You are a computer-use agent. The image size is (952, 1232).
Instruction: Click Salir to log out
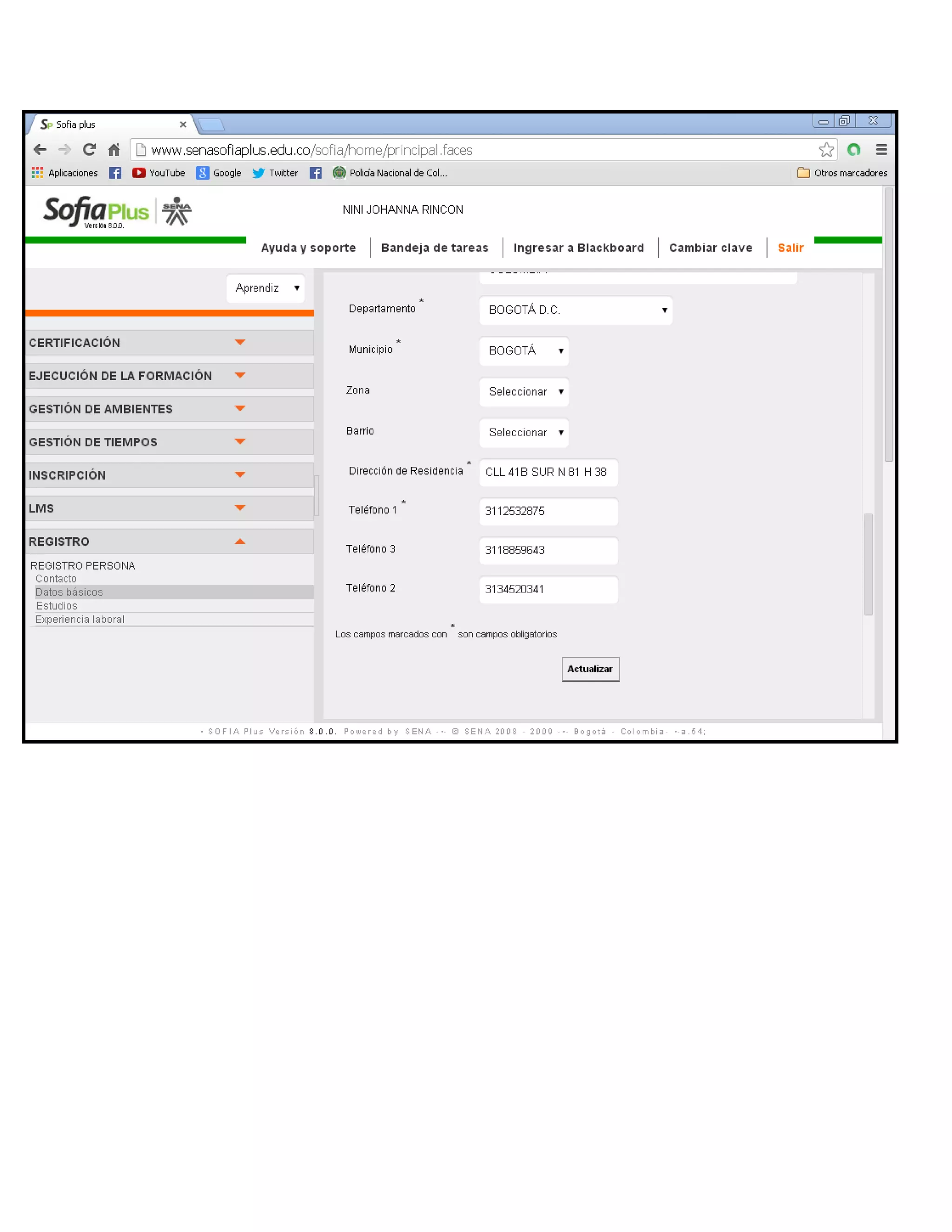pyautogui.click(x=790, y=248)
